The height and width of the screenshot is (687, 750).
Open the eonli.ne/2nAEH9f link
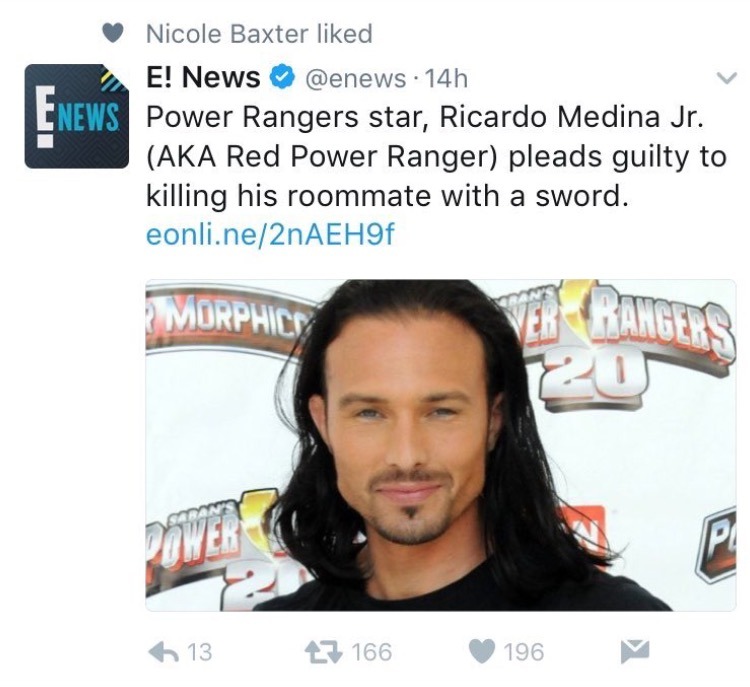[271, 234]
